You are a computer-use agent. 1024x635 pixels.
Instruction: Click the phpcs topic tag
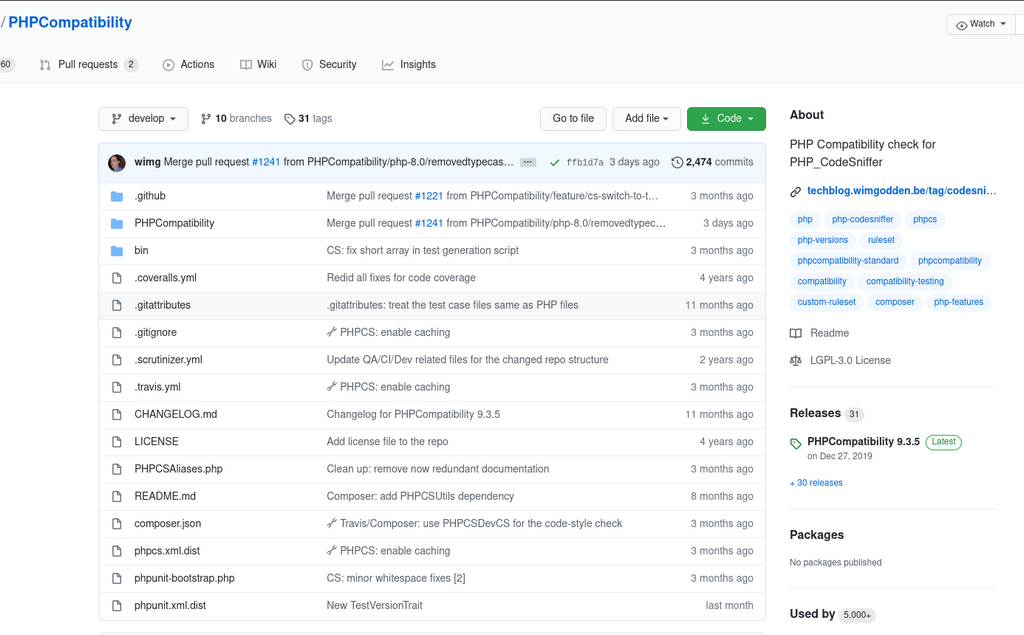point(925,220)
